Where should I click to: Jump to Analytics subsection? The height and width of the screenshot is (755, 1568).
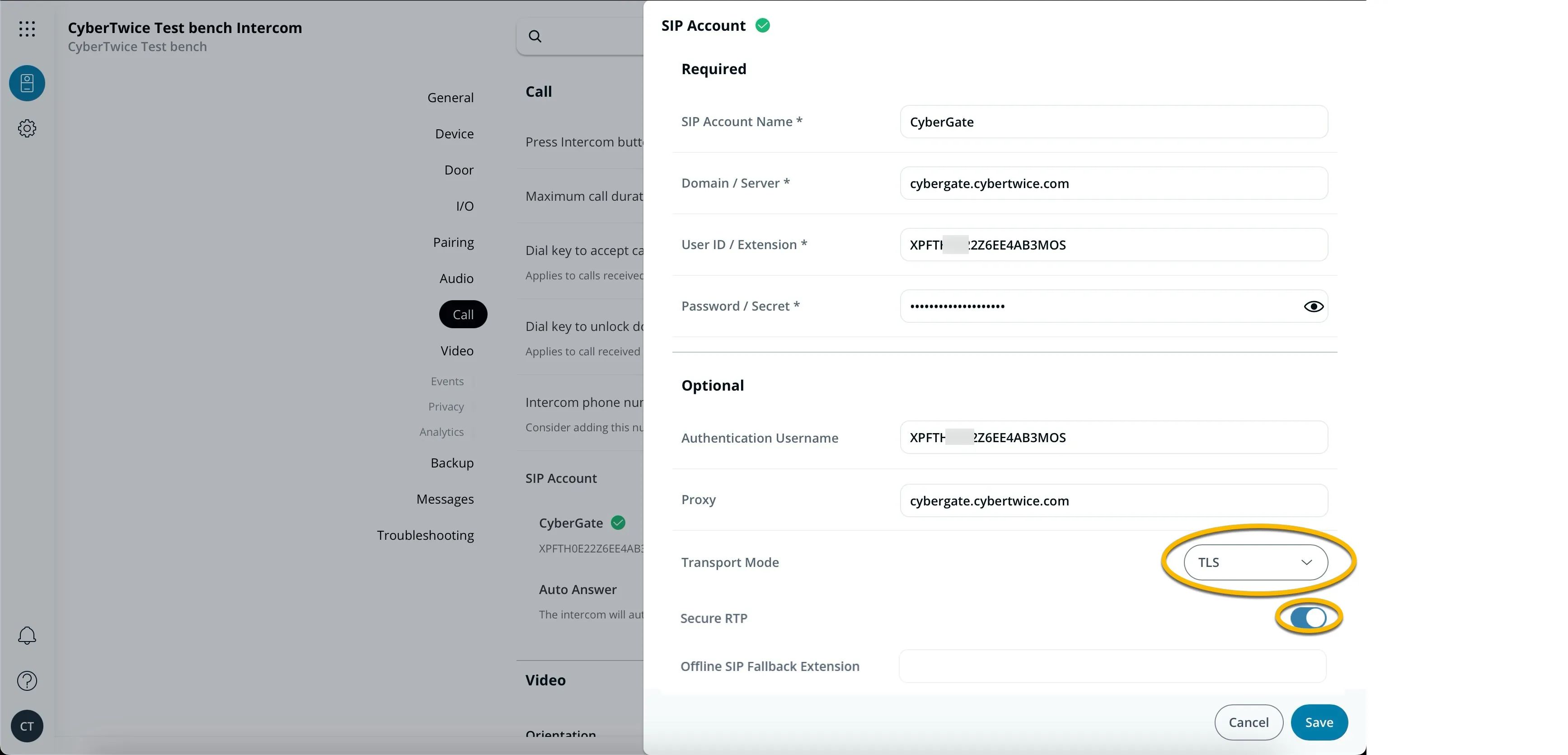pyautogui.click(x=441, y=432)
